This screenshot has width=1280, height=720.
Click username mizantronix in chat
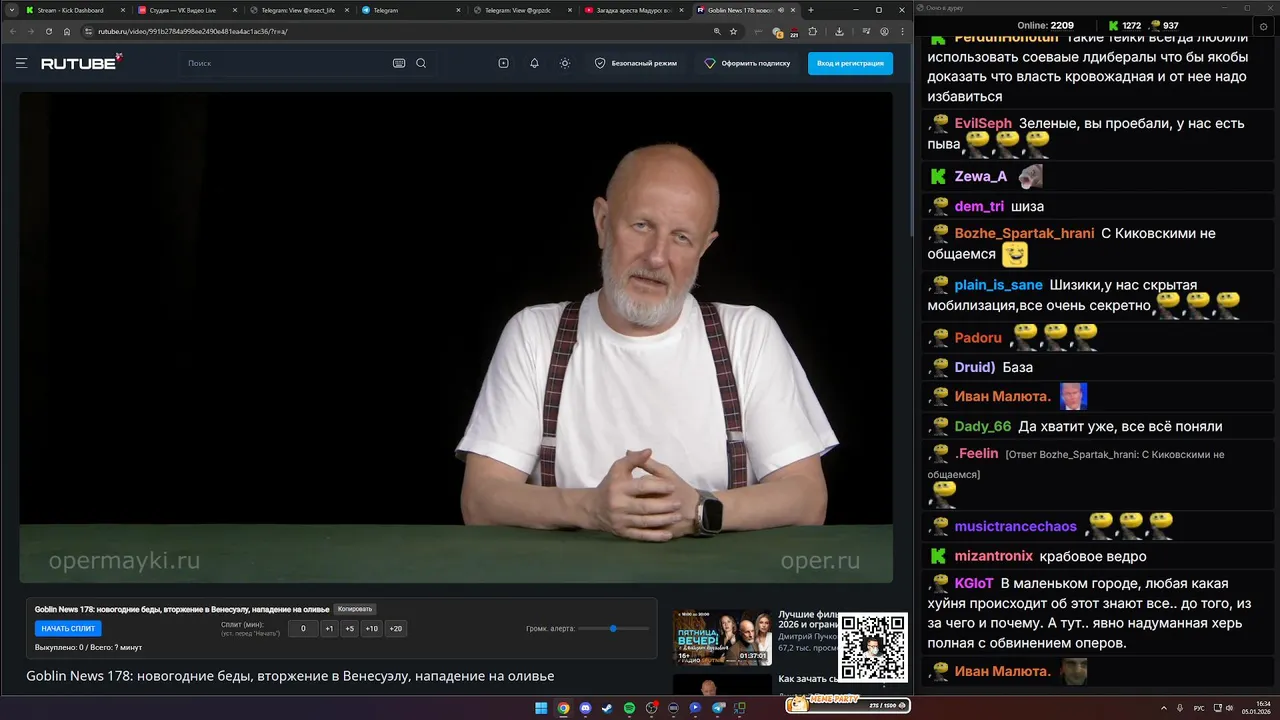pos(993,556)
